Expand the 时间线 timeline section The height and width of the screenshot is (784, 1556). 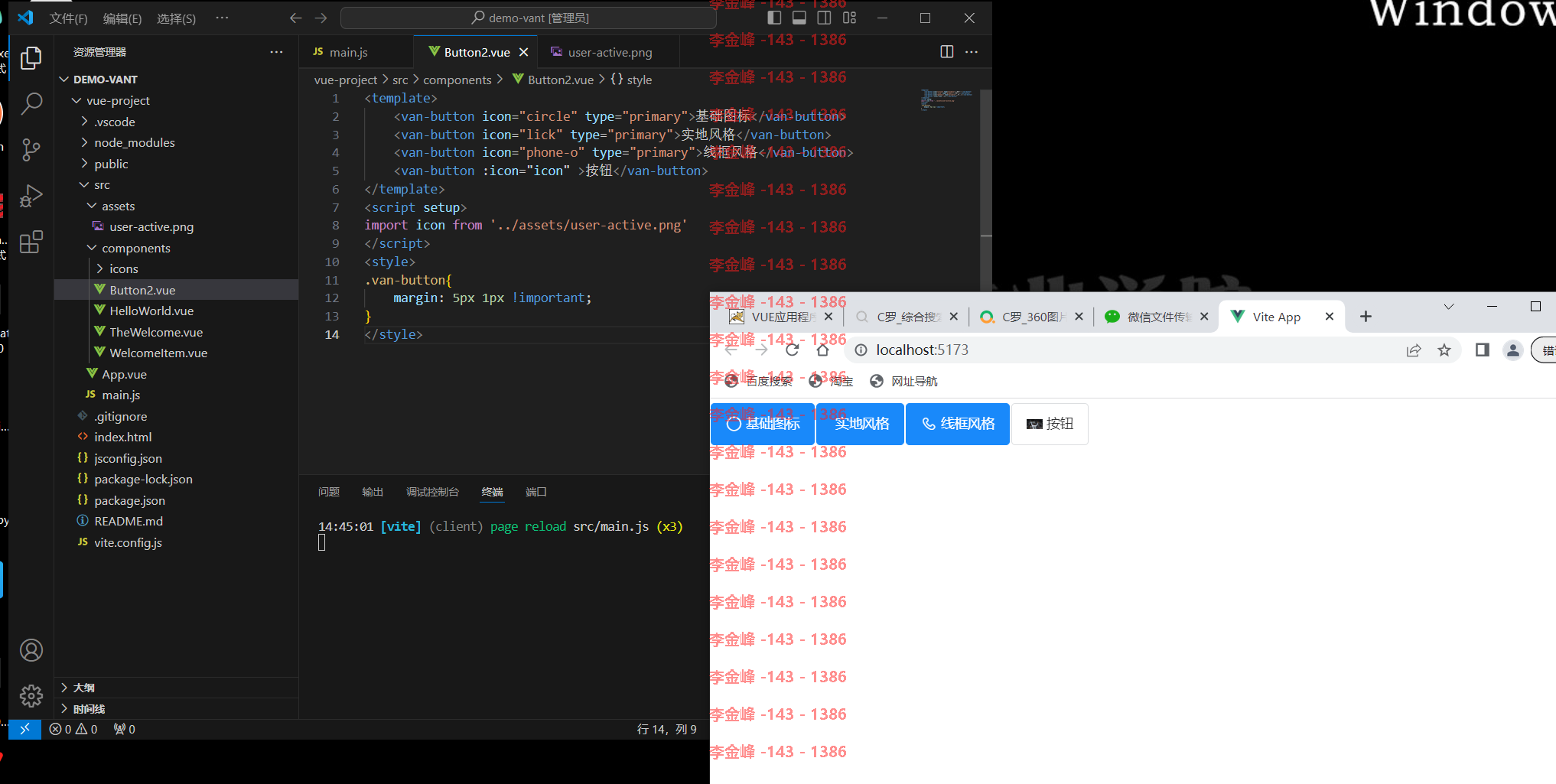176,709
